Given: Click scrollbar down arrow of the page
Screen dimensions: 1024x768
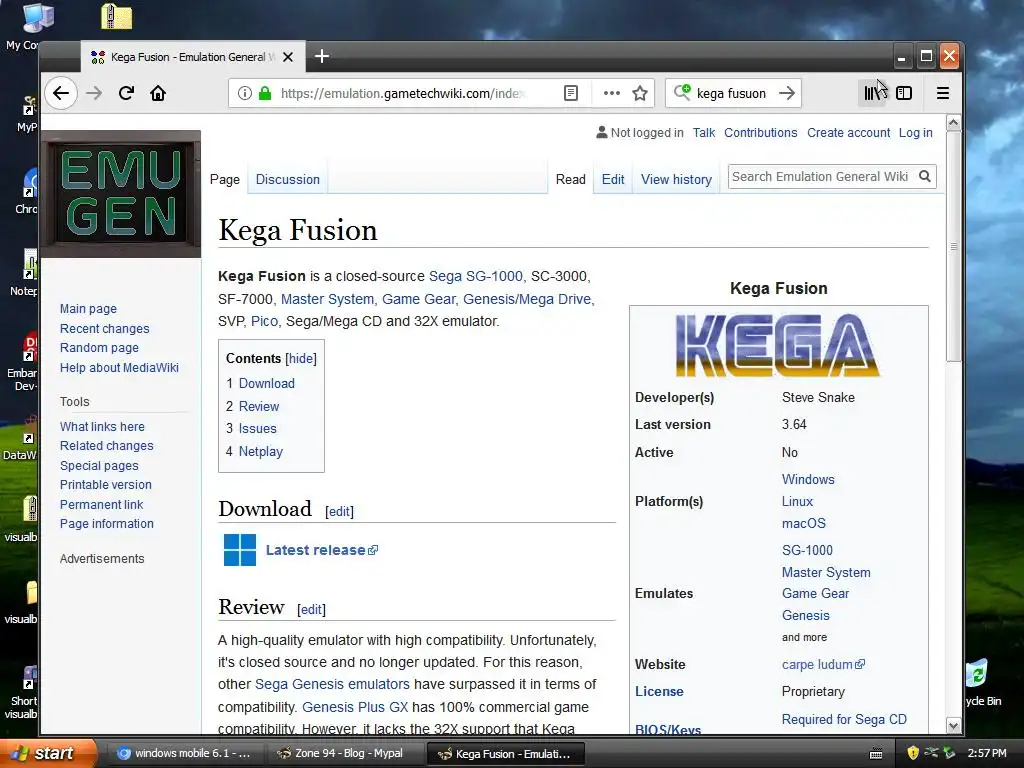Looking at the screenshot, I should tap(953, 725).
